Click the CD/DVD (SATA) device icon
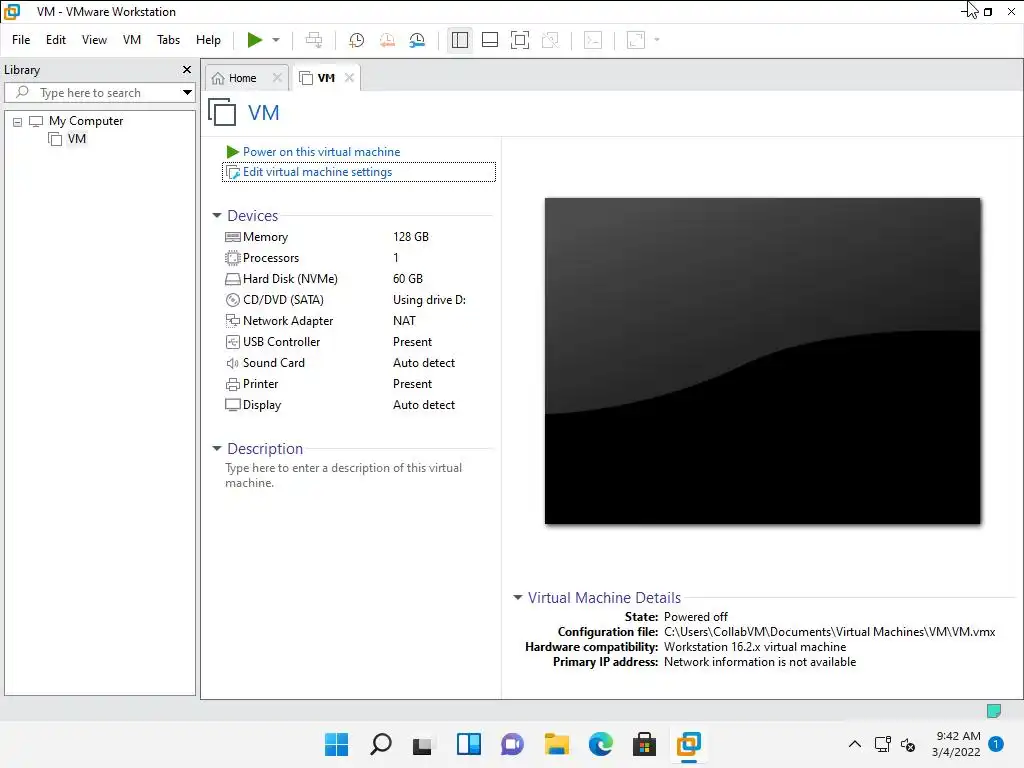 pos(232,300)
